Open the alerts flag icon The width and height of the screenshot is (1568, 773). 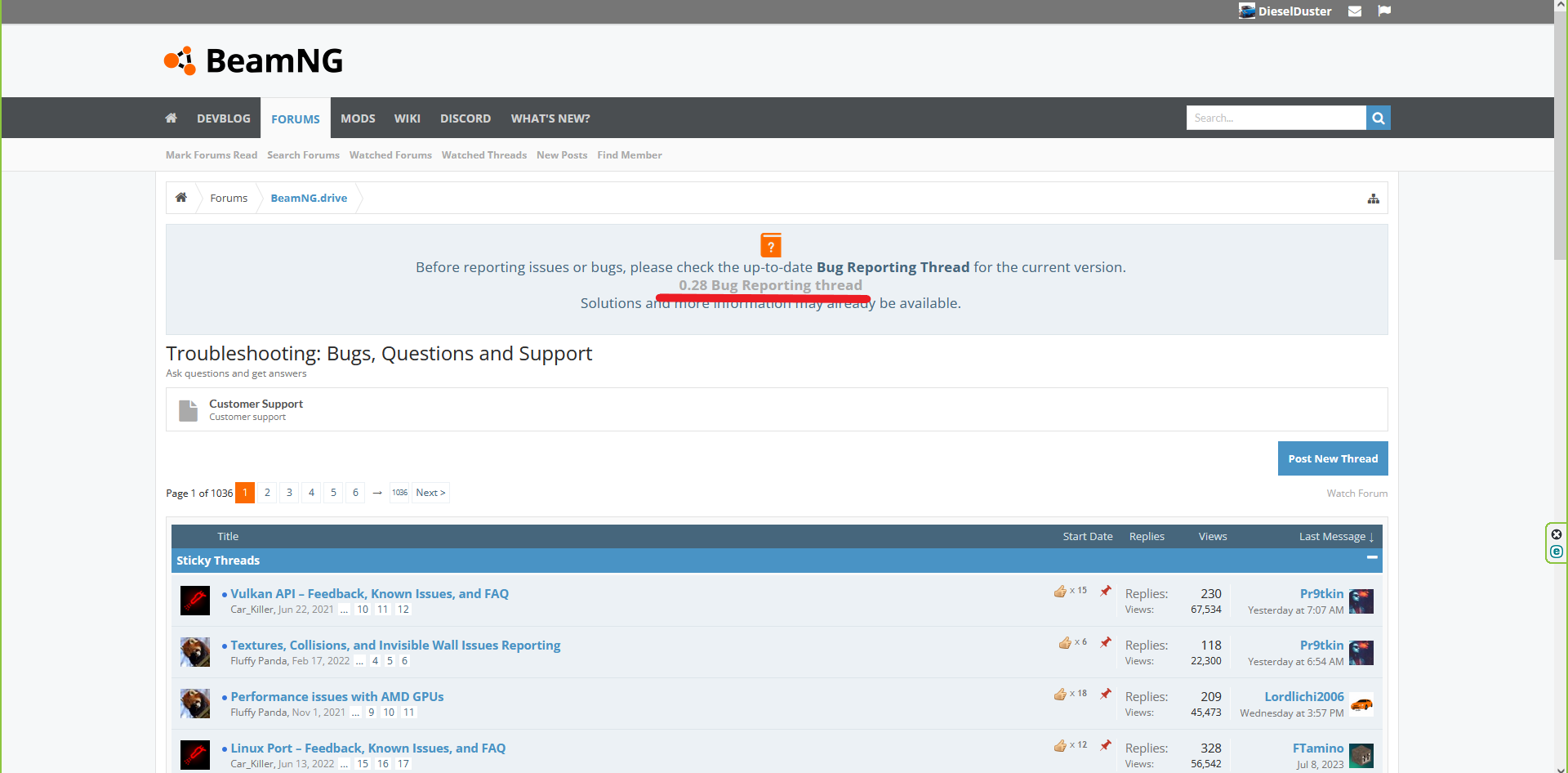[1384, 11]
